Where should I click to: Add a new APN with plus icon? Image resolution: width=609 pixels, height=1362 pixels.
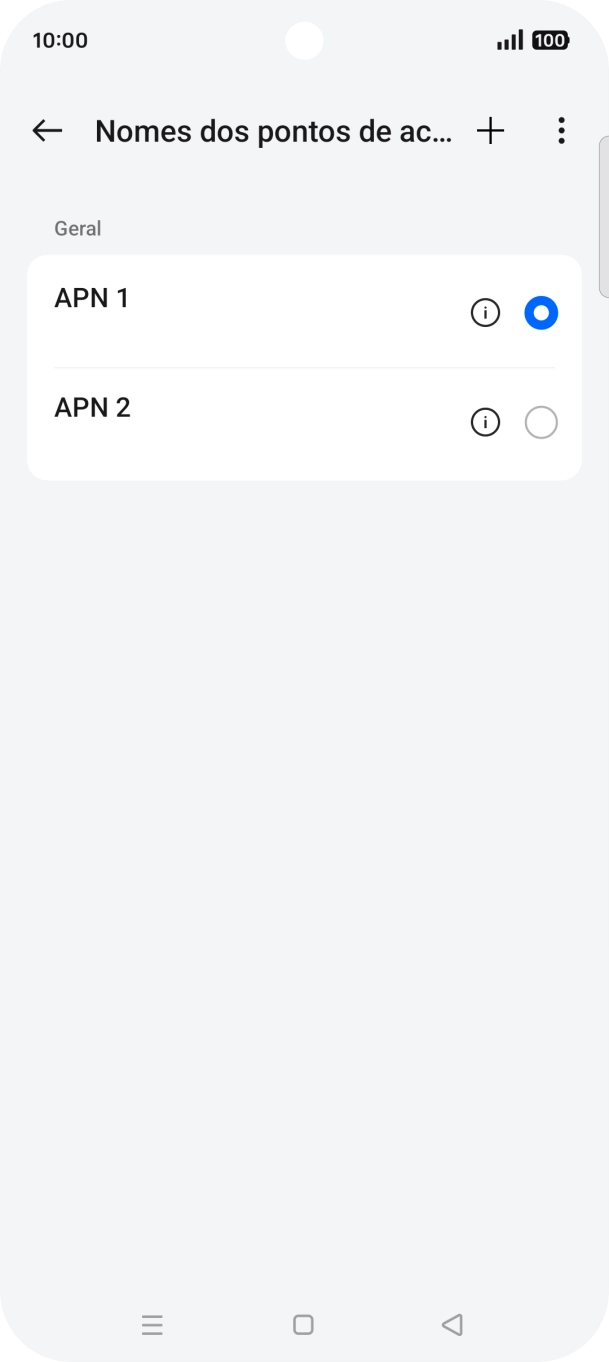490,131
